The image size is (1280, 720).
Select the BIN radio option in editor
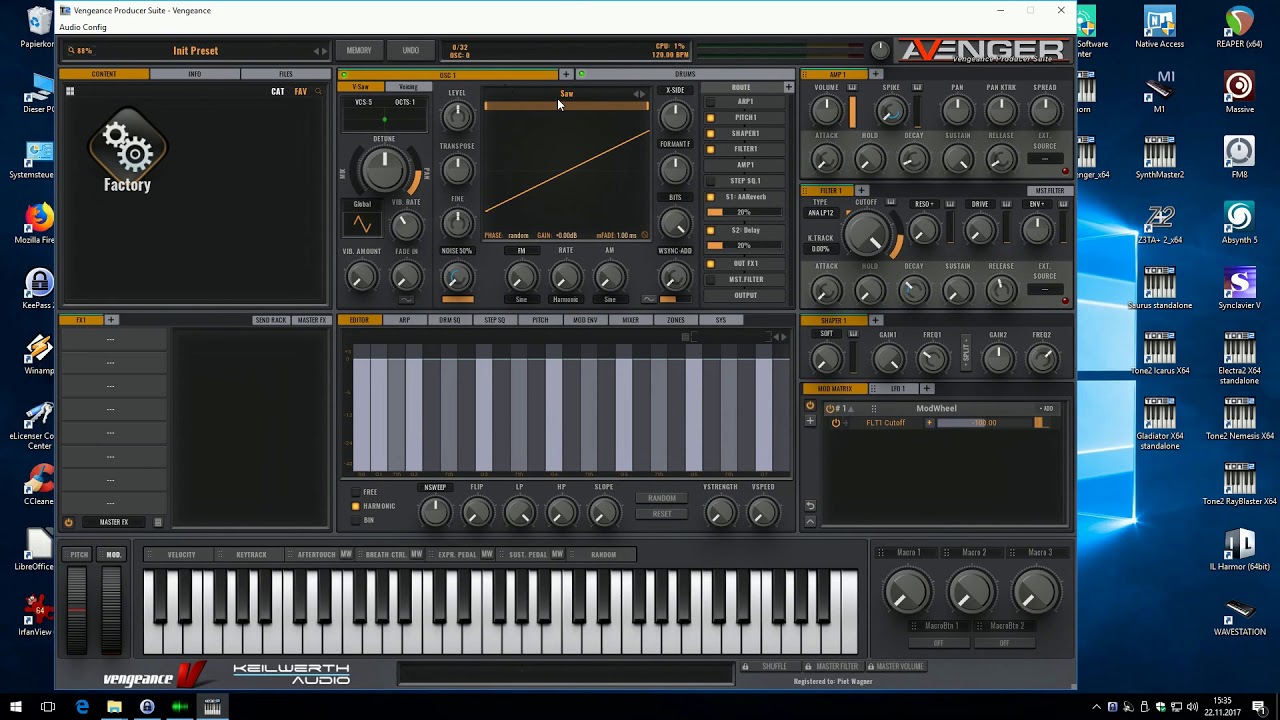tap(355, 520)
